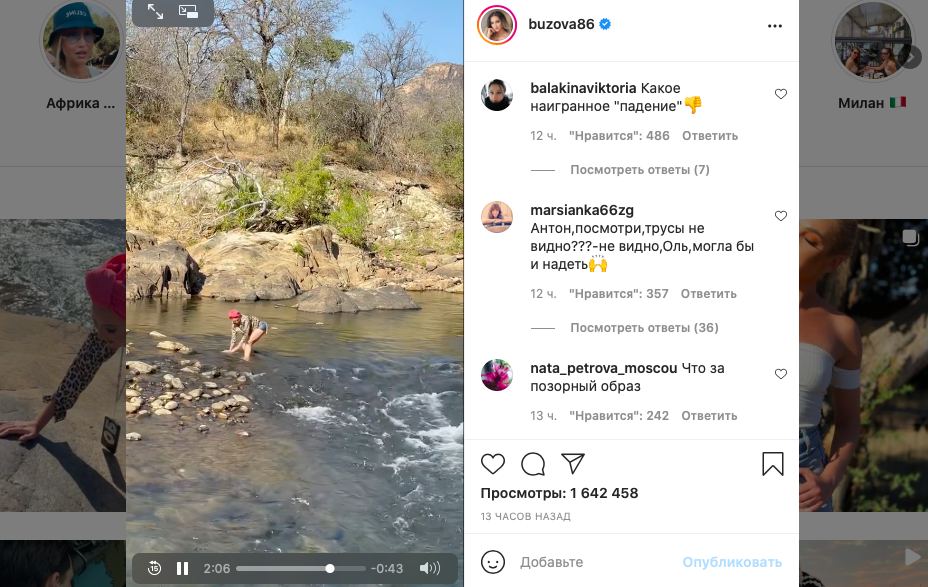The height and width of the screenshot is (587, 928).
Task: Open the three-dots post options menu
Action: pyautogui.click(x=775, y=26)
